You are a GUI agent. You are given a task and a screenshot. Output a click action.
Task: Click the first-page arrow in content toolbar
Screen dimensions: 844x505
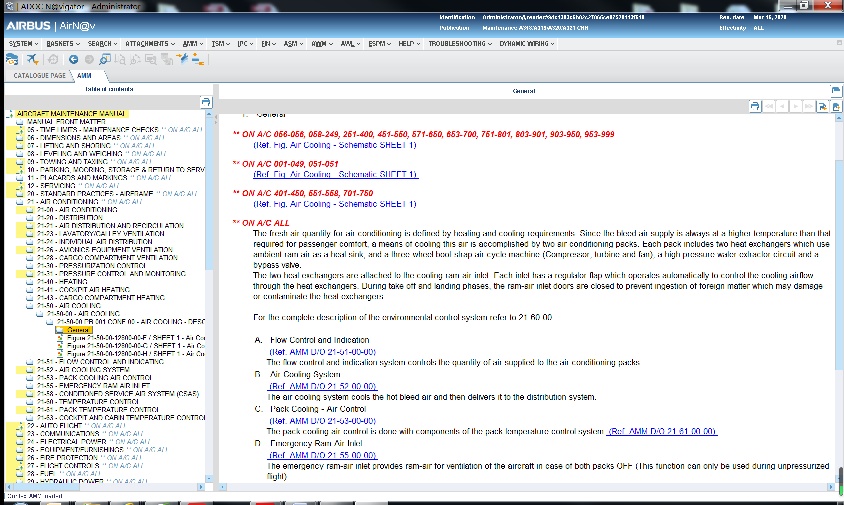coord(769,107)
